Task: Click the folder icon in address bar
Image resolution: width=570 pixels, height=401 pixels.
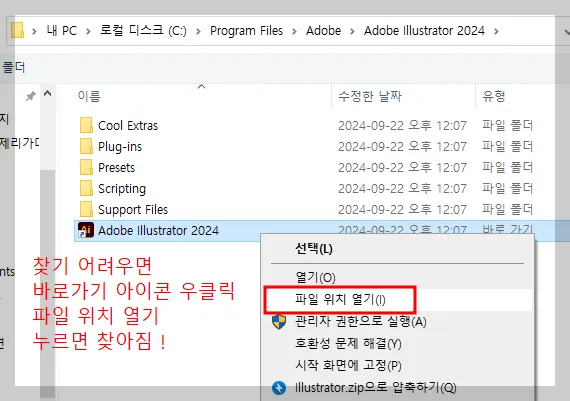Action: [x=17, y=31]
